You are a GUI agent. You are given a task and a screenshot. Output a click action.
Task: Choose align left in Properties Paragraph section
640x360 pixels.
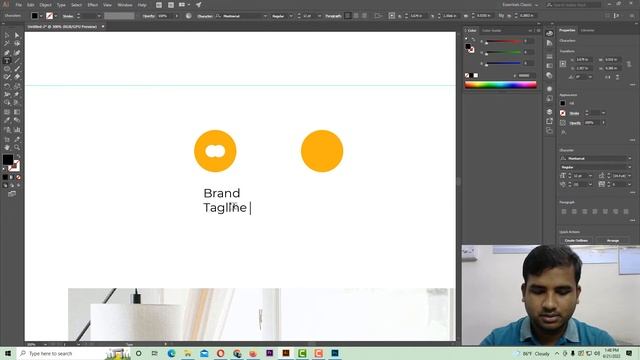(x=564, y=211)
